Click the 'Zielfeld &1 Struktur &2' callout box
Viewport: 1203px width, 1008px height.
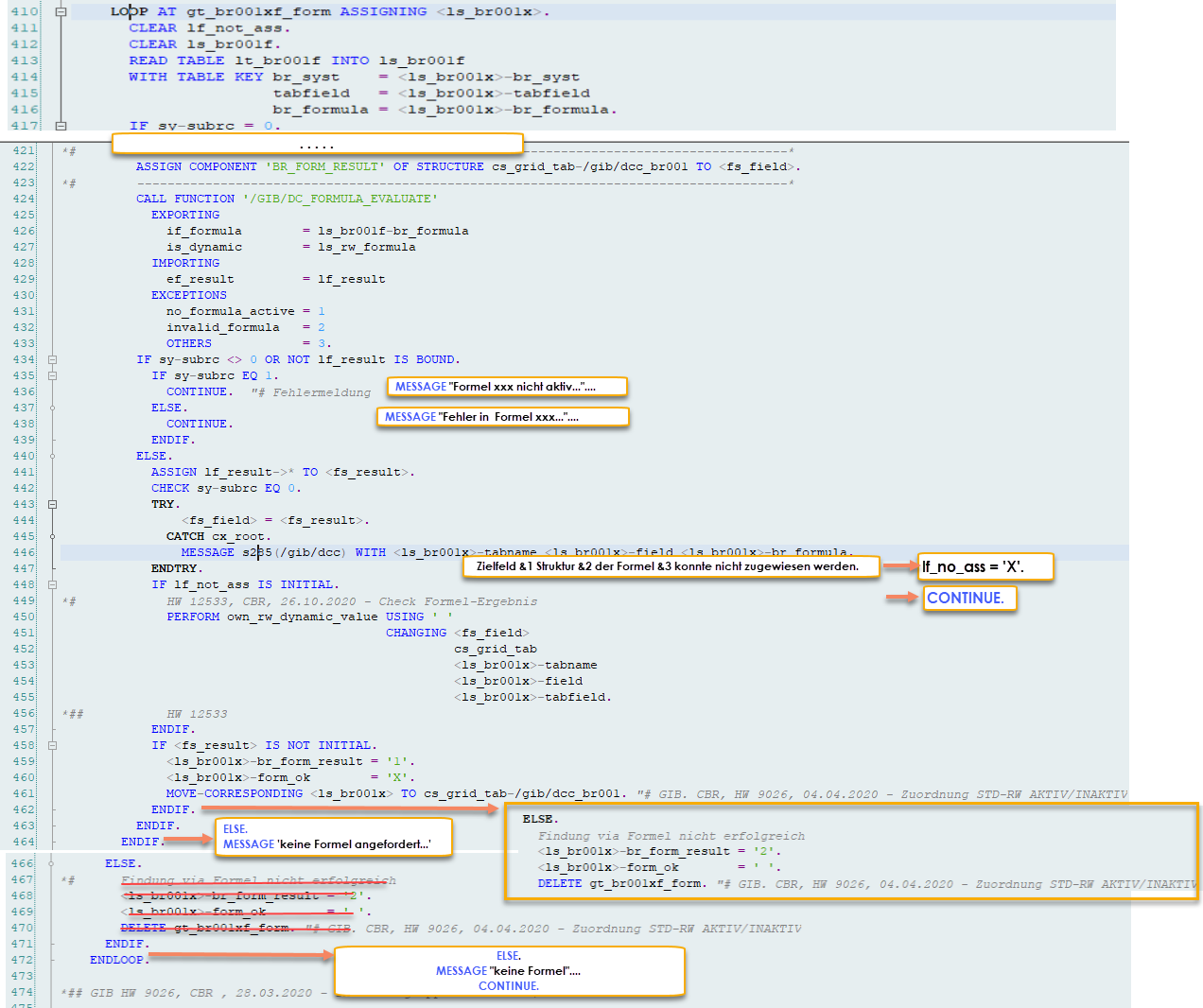(x=671, y=566)
